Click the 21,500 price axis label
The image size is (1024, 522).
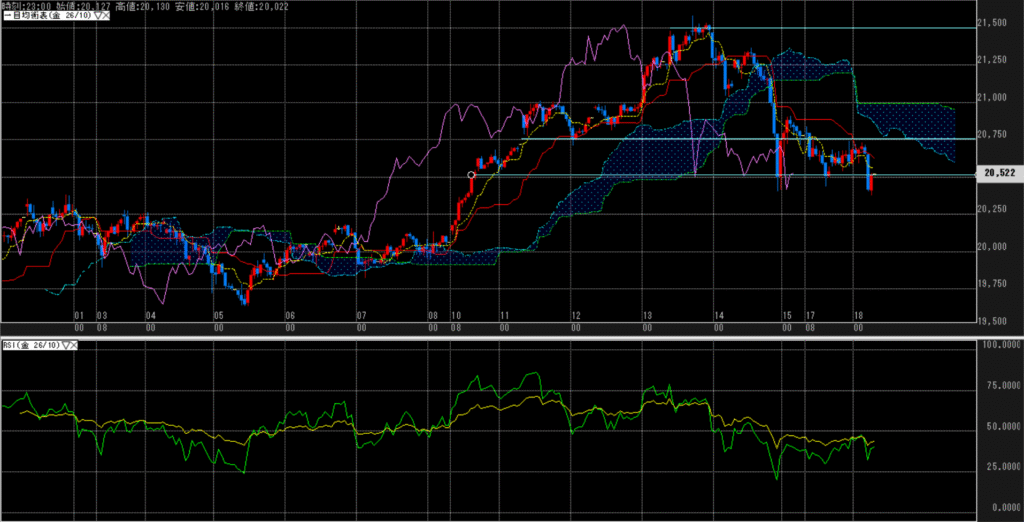pyautogui.click(x=996, y=23)
